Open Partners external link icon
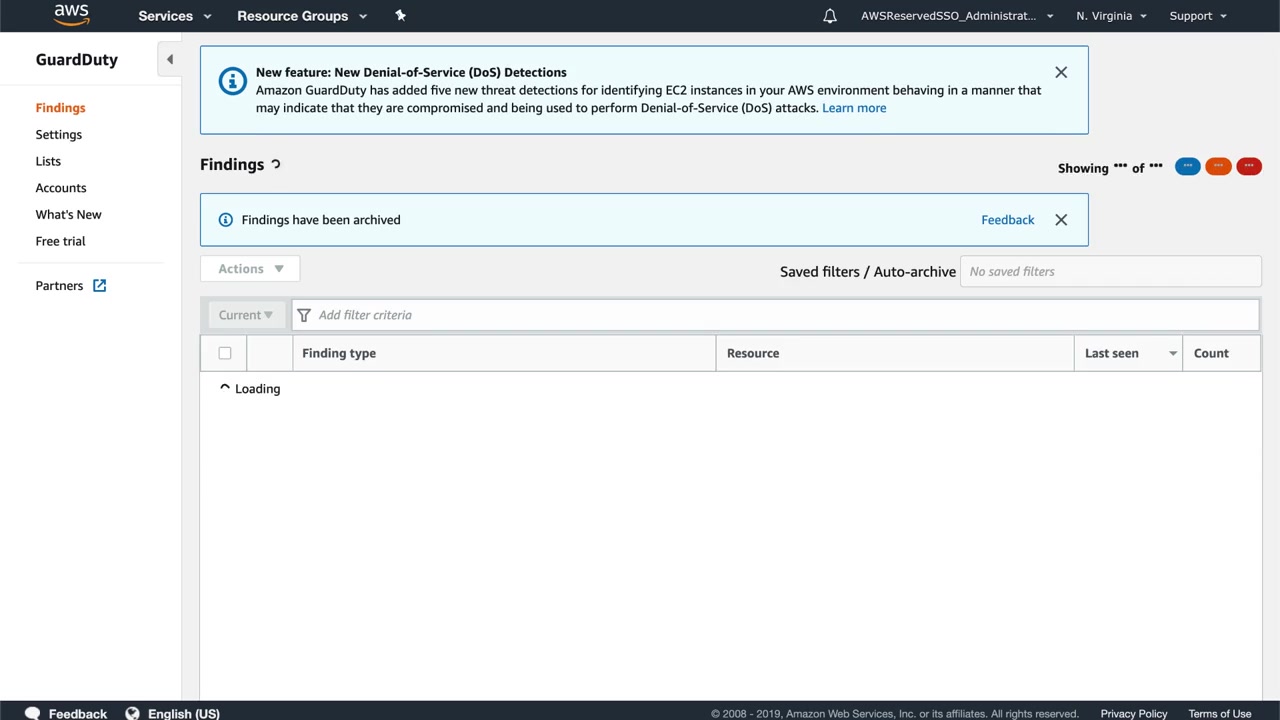Screen dimensions: 1280x720 [x=99, y=286]
